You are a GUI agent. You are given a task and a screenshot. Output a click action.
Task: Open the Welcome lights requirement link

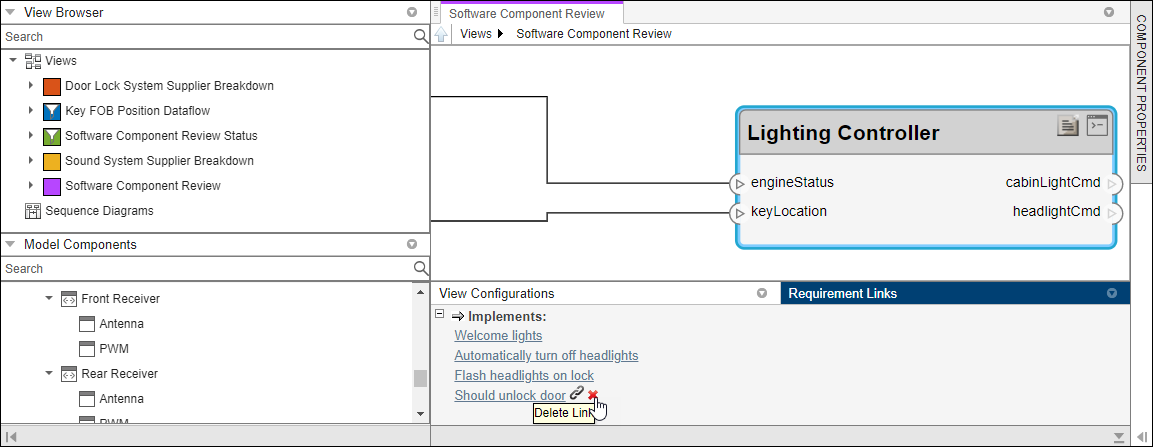[x=498, y=336]
